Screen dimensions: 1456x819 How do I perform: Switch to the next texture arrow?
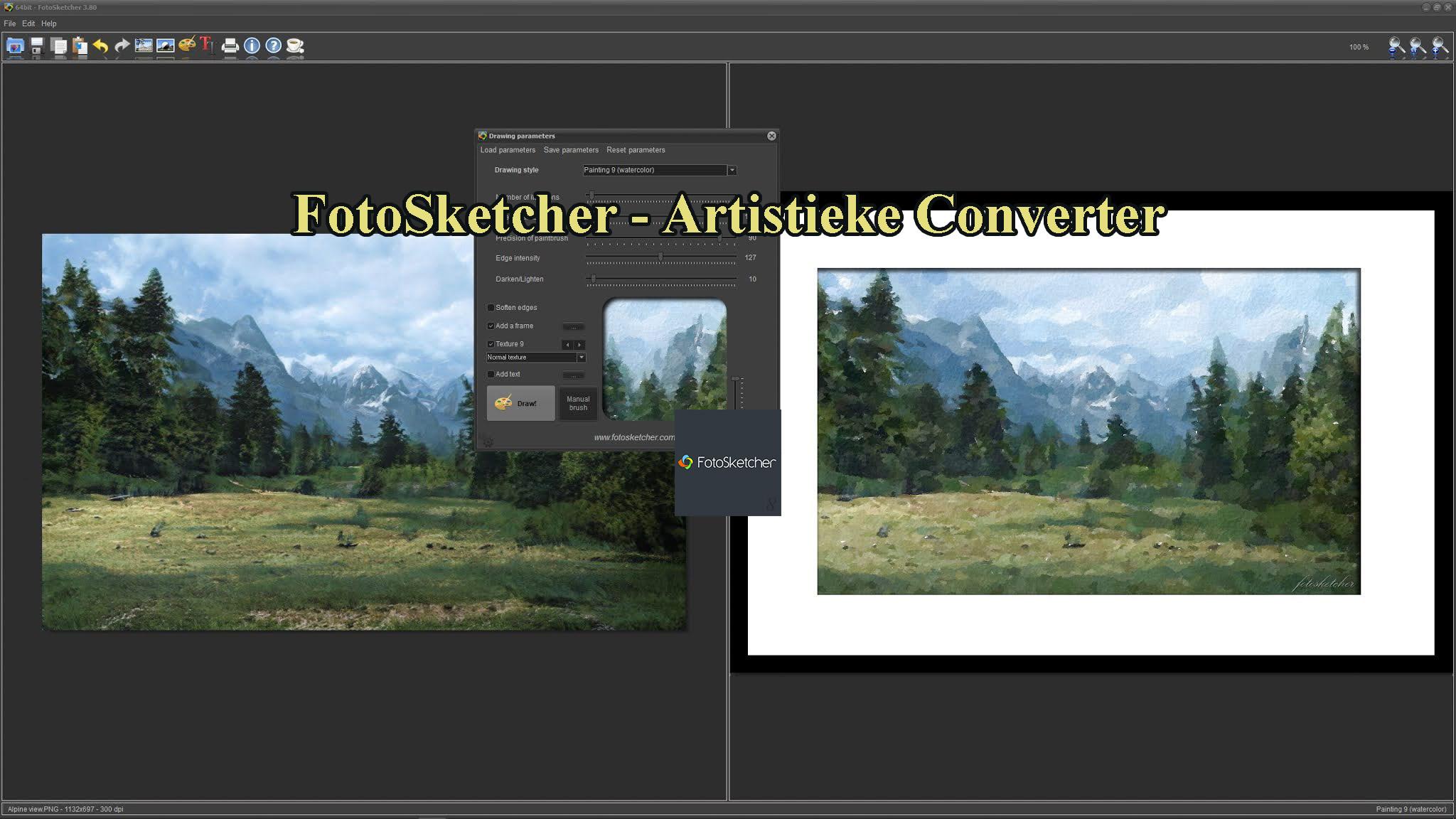[x=579, y=345]
